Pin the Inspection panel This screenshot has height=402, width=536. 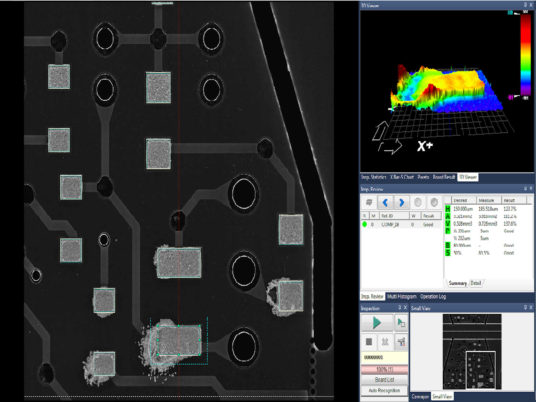(x=399, y=308)
